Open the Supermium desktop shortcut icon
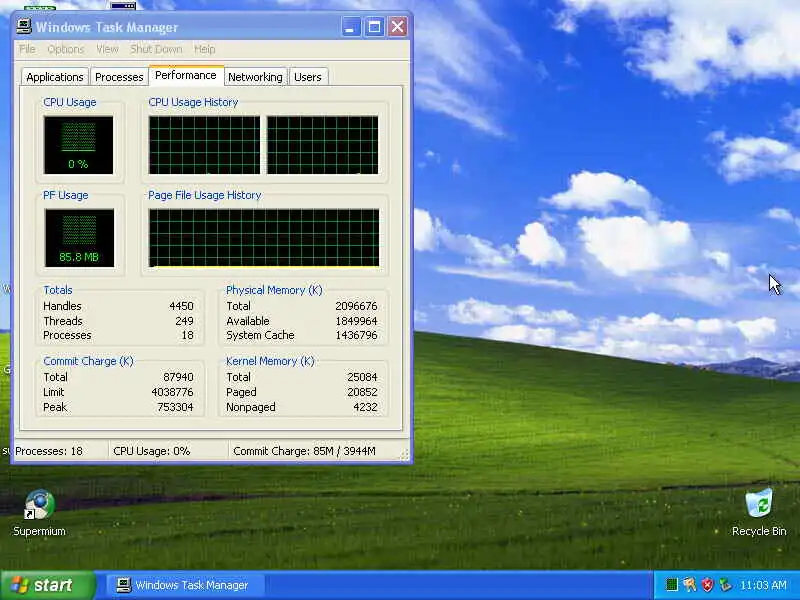This screenshot has height=600, width=800. click(39, 504)
